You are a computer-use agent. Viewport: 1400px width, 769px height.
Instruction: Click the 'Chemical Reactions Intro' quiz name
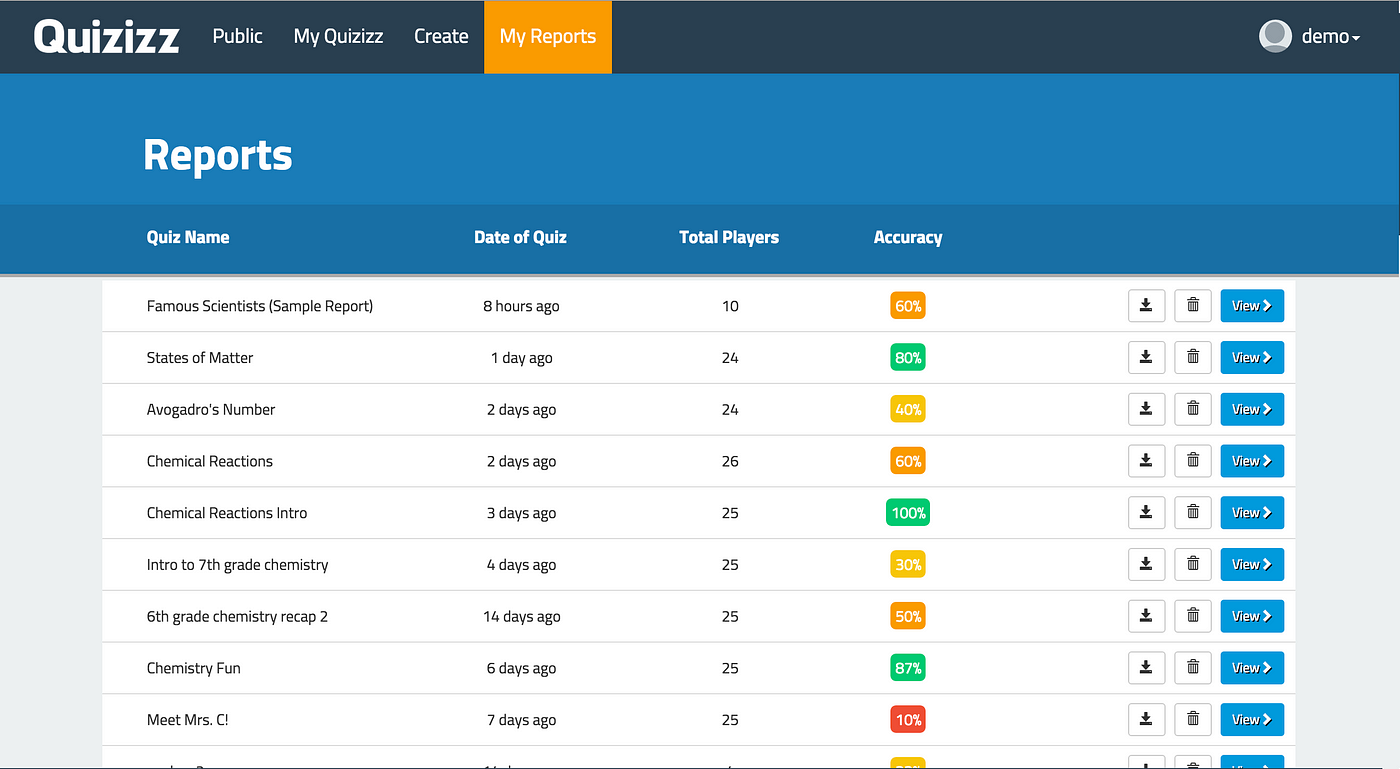pyautogui.click(x=227, y=513)
